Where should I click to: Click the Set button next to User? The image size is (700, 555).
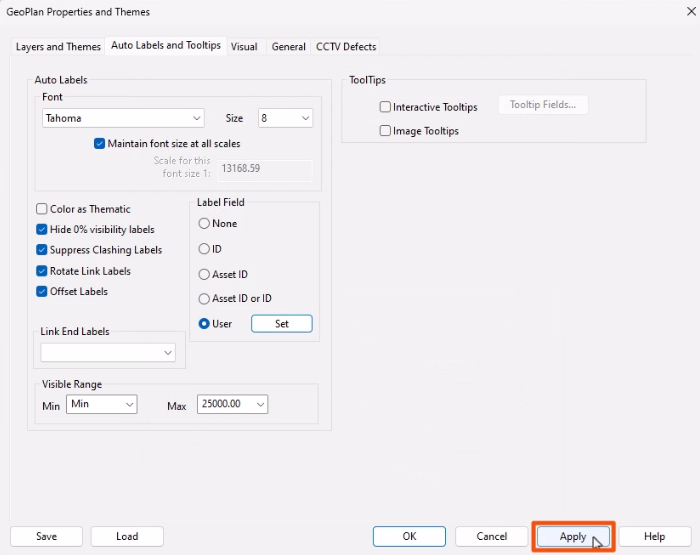tap(282, 324)
